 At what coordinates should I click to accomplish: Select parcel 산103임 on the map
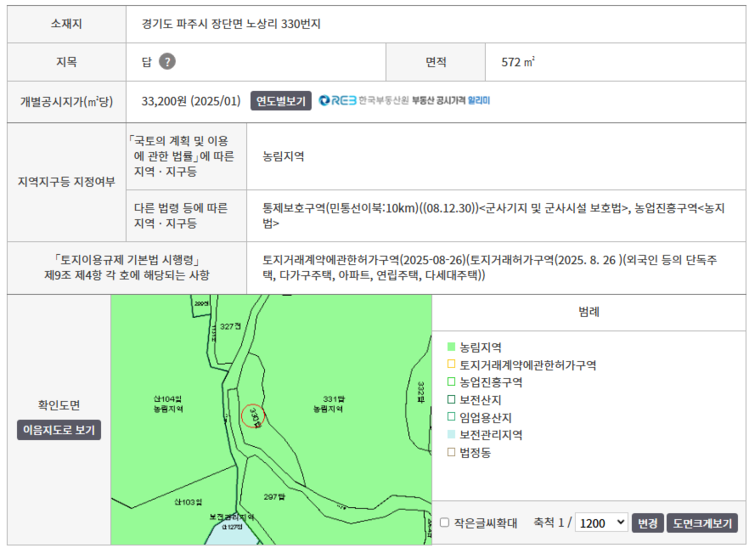click(x=188, y=502)
